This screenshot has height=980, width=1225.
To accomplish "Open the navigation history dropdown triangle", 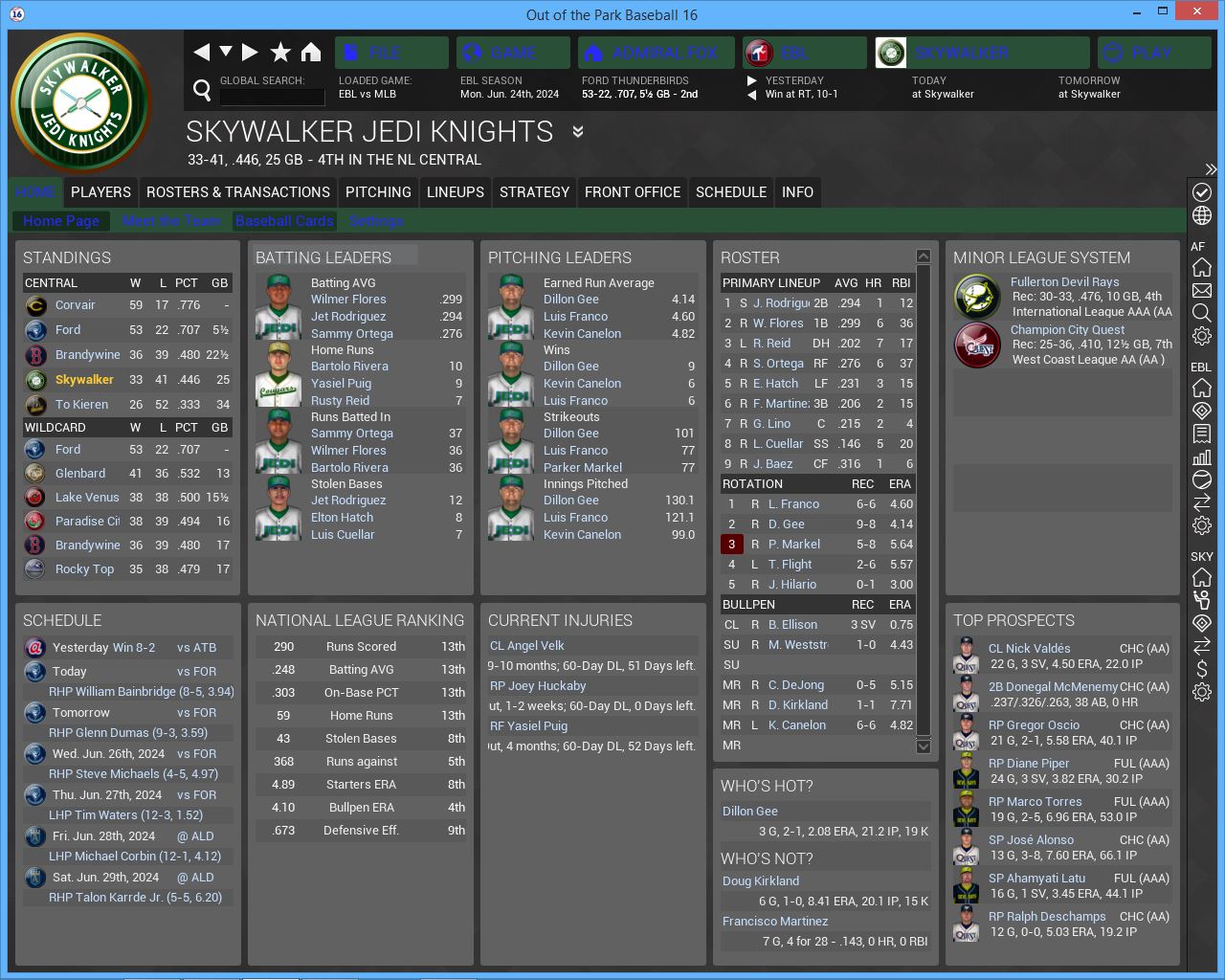I will click(226, 51).
